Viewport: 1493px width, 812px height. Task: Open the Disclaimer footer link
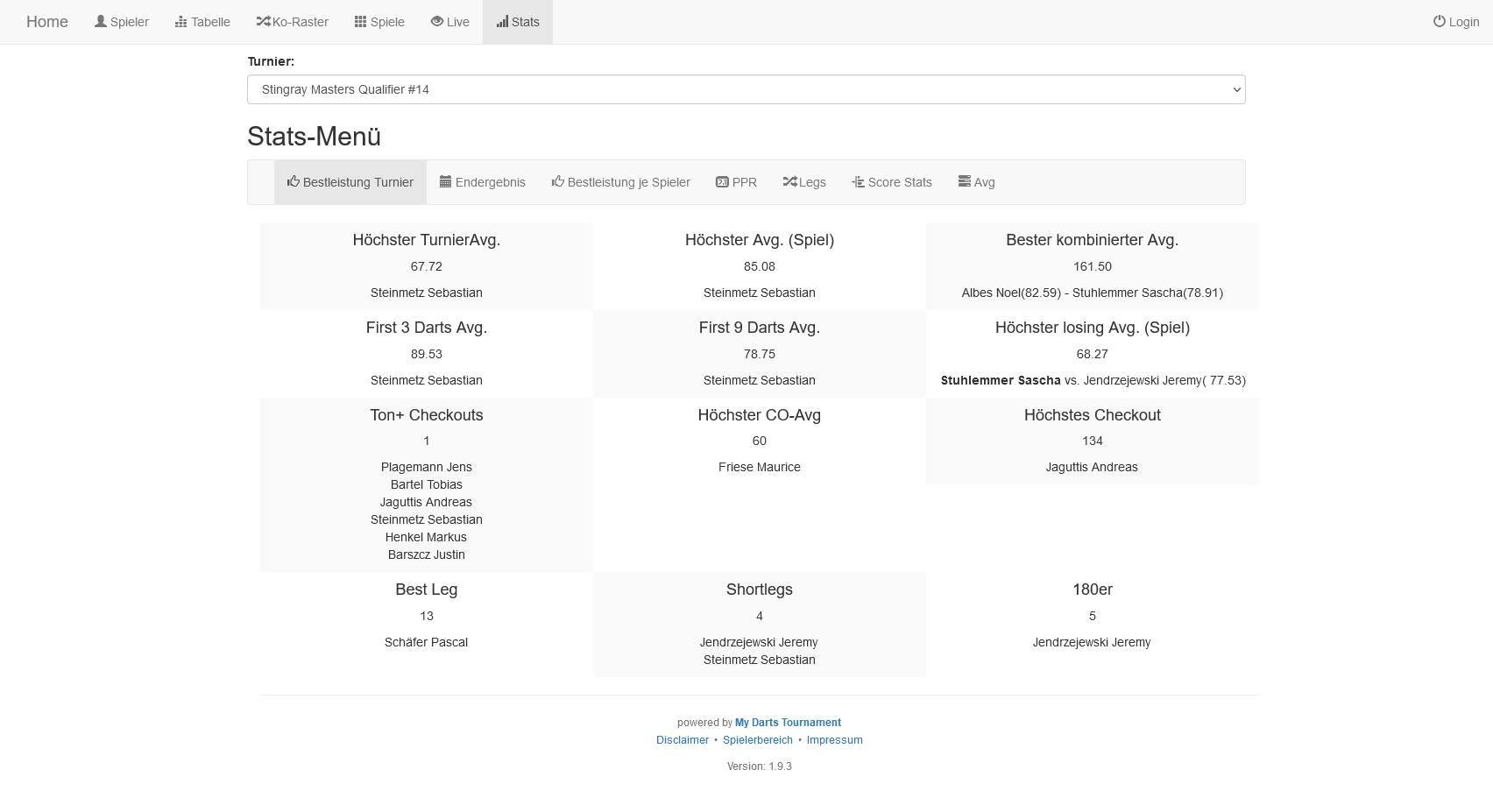click(683, 740)
